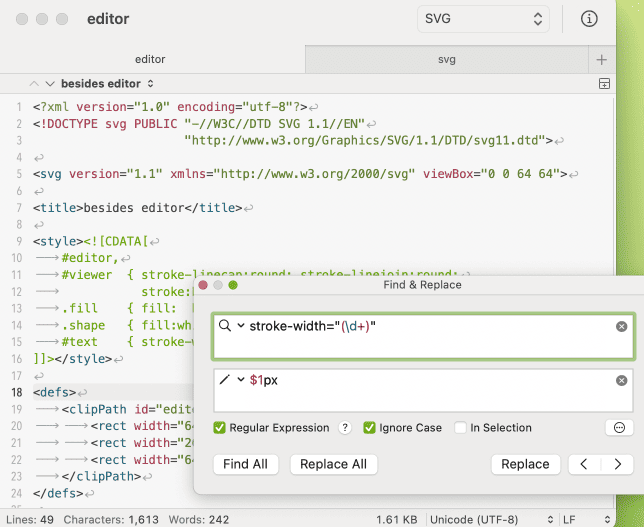This screenshot has width=644, height=527.
Task: Find next match arrow
Action: (x=617, y=464)
